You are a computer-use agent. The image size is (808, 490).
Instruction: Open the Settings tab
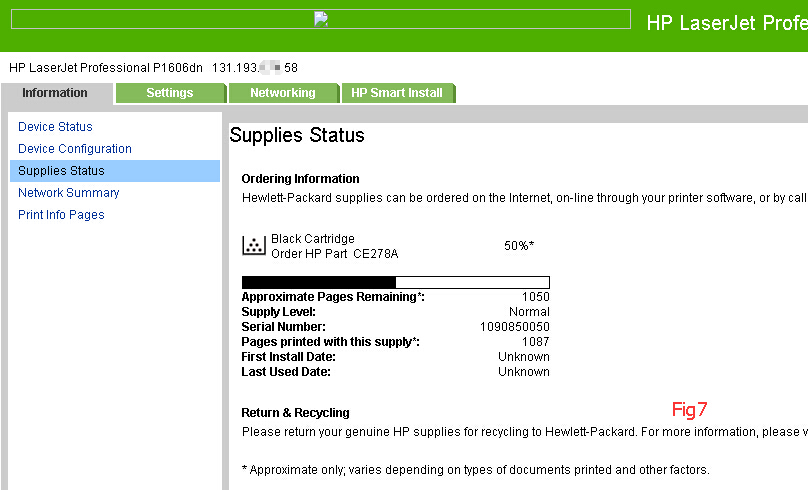pos(170,93)
